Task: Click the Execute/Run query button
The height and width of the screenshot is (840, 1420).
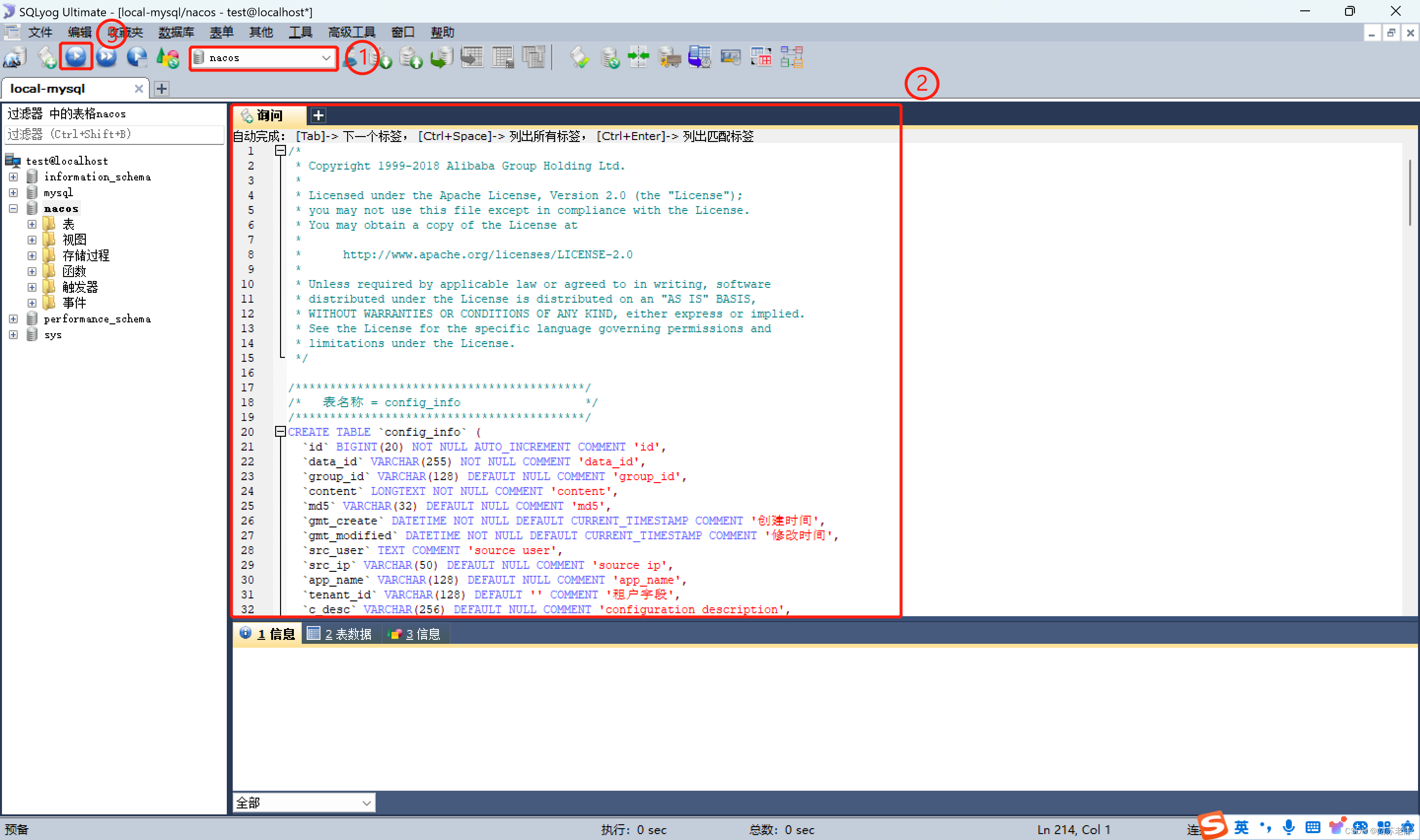Action: (78, 56)
